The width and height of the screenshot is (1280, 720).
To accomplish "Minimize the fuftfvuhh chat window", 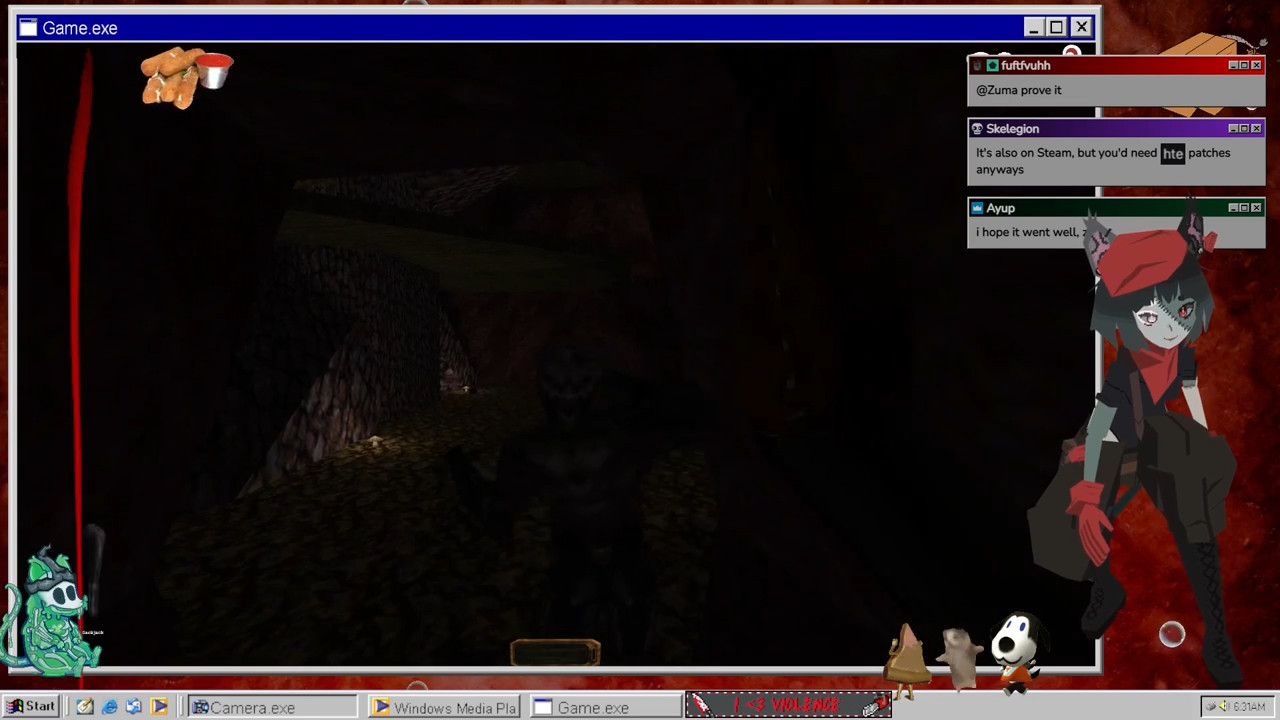I will coord(1234,65).
